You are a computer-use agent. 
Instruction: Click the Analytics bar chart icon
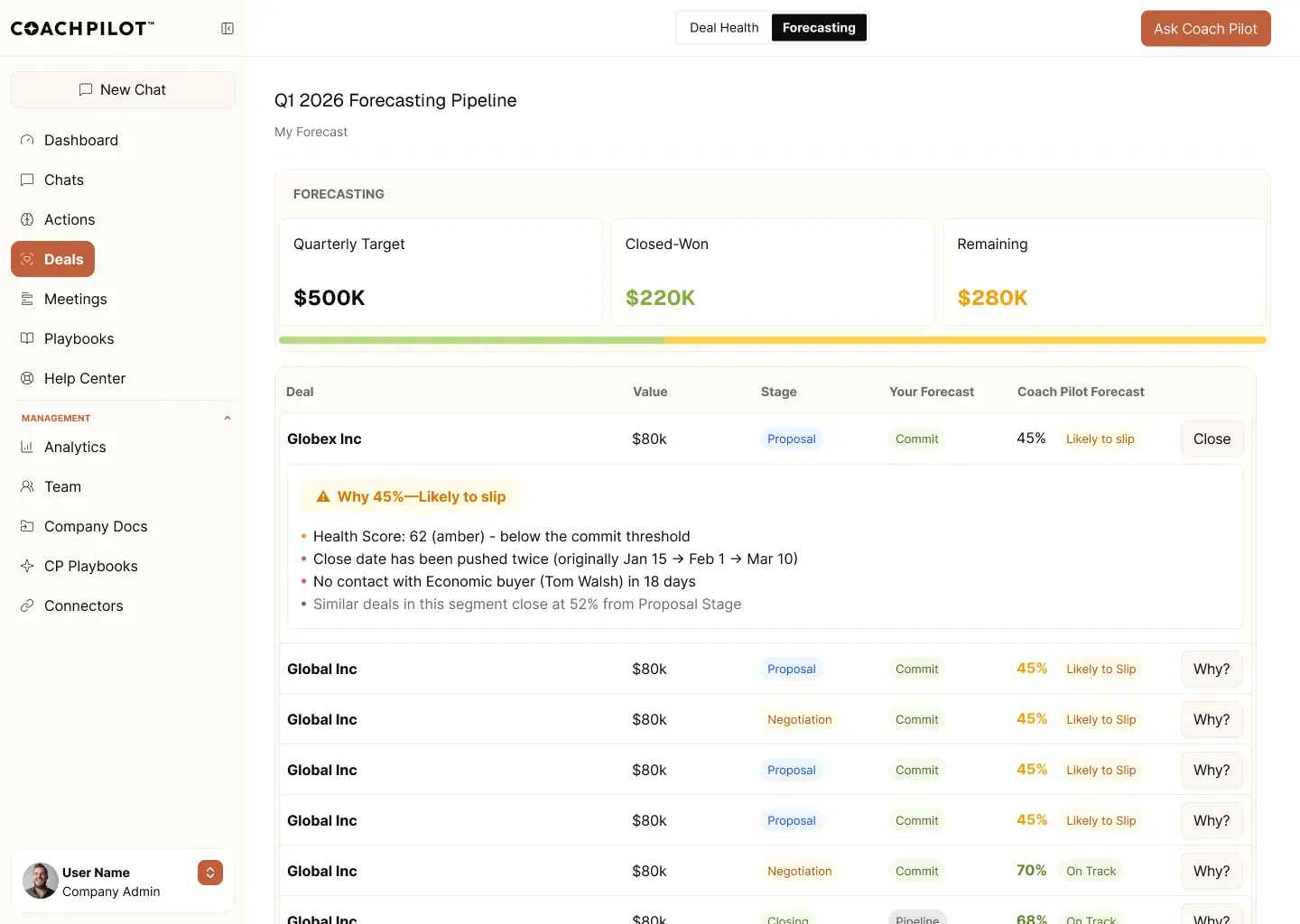pos(27,447)
